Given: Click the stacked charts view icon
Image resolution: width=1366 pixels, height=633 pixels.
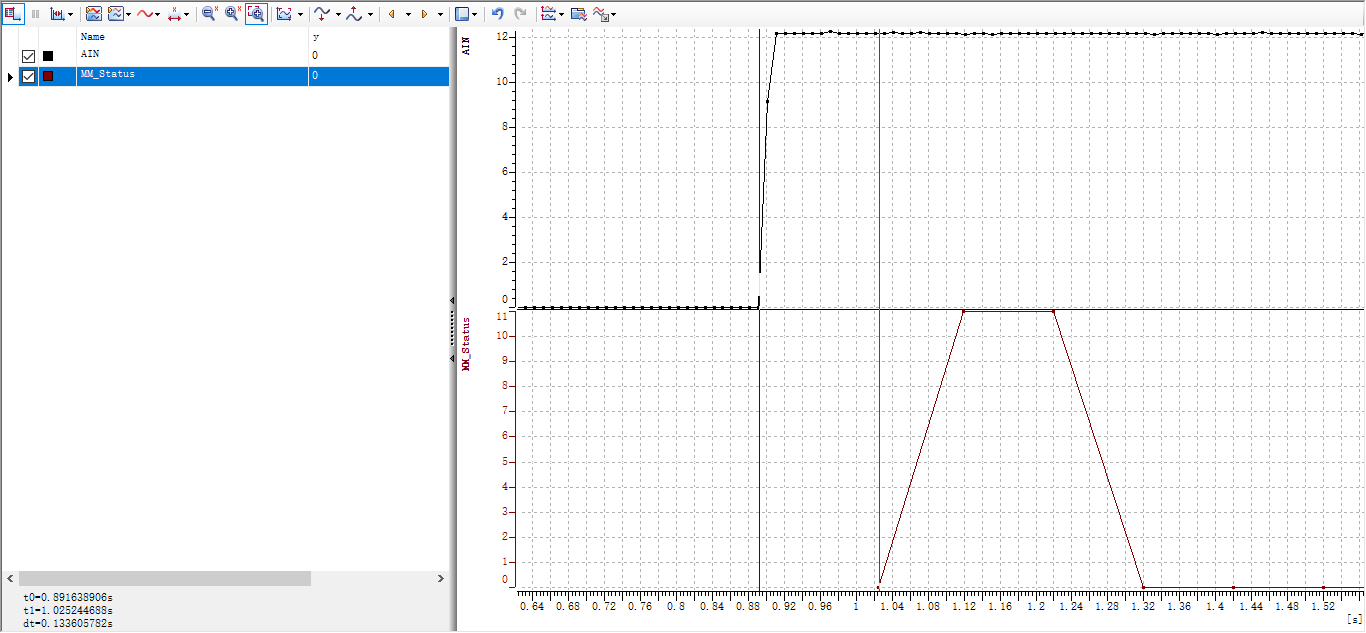Looking at the screenshot, I should tap(93, 14).
